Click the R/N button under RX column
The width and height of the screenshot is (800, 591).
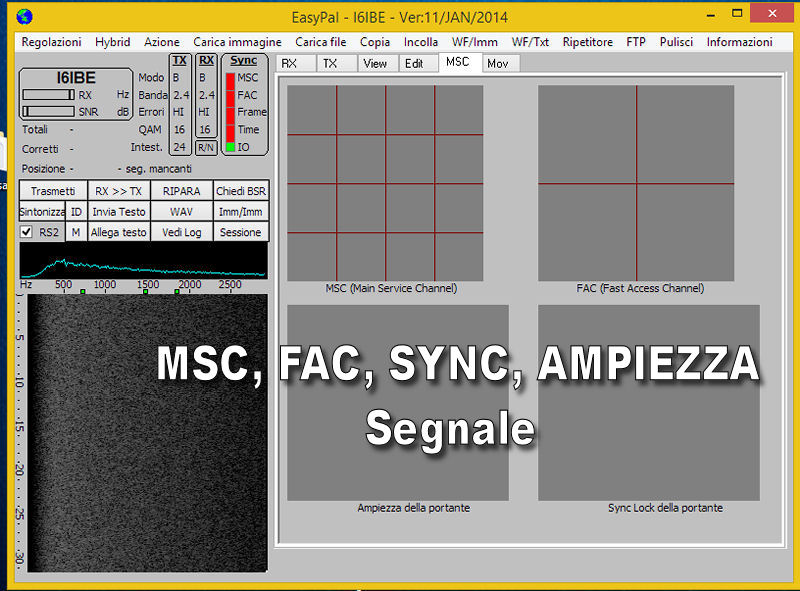(x=206, y=147)
